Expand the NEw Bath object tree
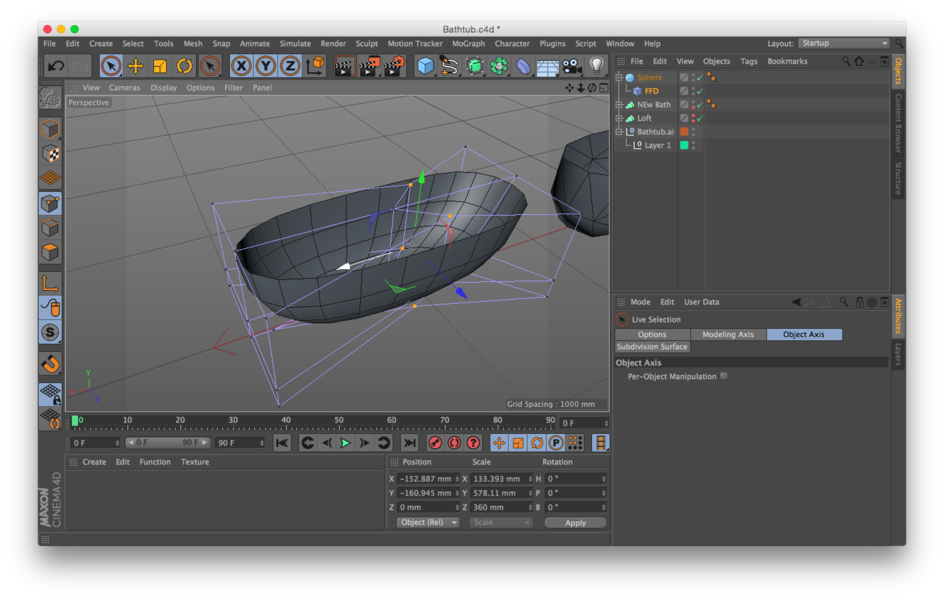This screenshot has width=944, height=600. tap(619, 105)
